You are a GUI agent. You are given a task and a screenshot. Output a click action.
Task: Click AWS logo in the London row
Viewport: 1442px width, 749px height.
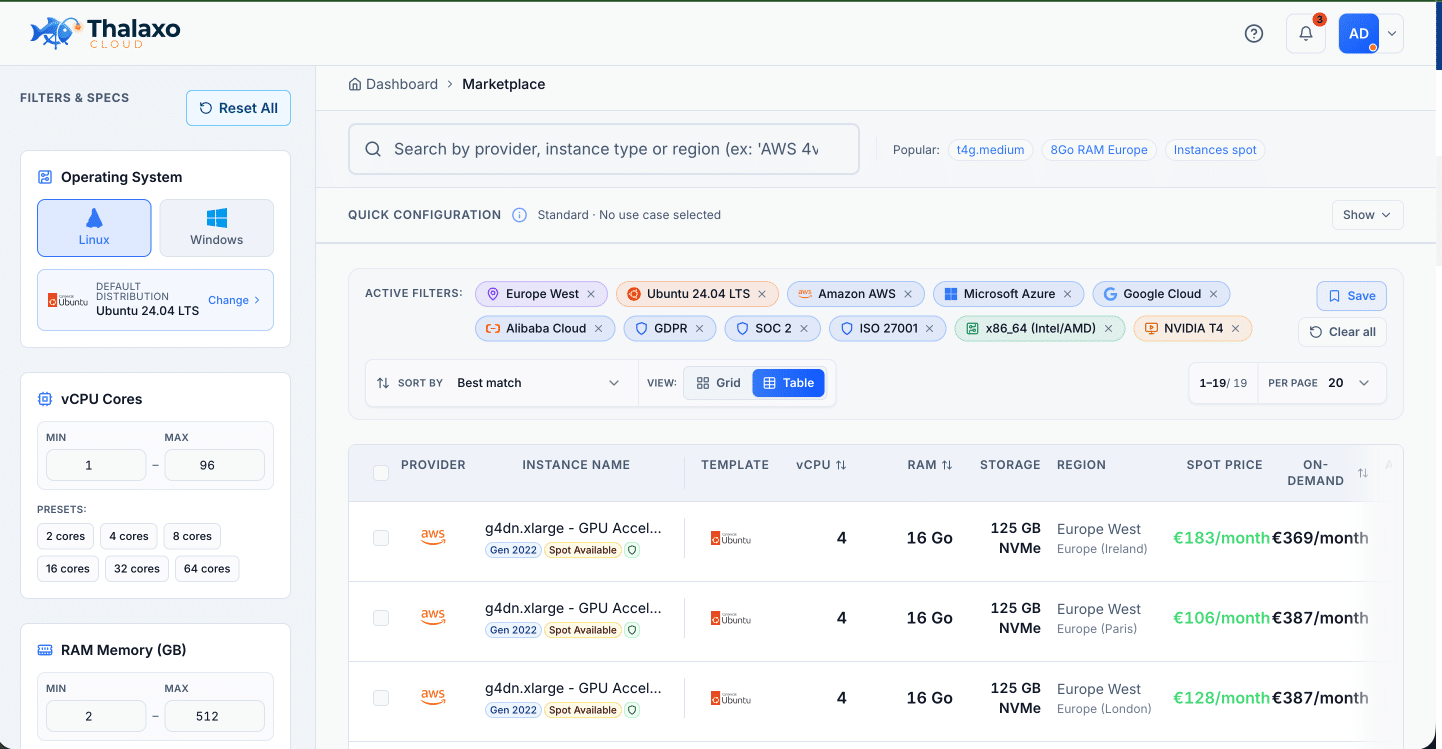[x=433, y=698]
